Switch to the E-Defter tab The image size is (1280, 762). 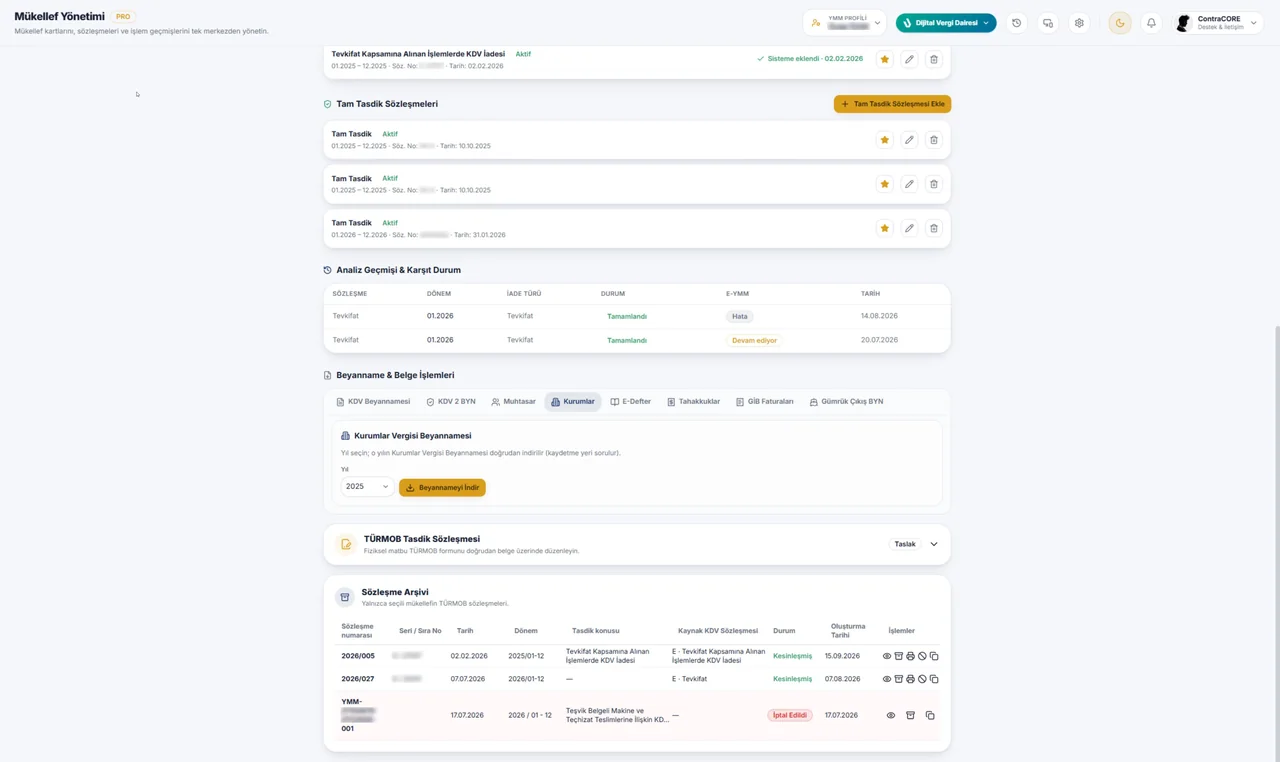coord(630,402)
